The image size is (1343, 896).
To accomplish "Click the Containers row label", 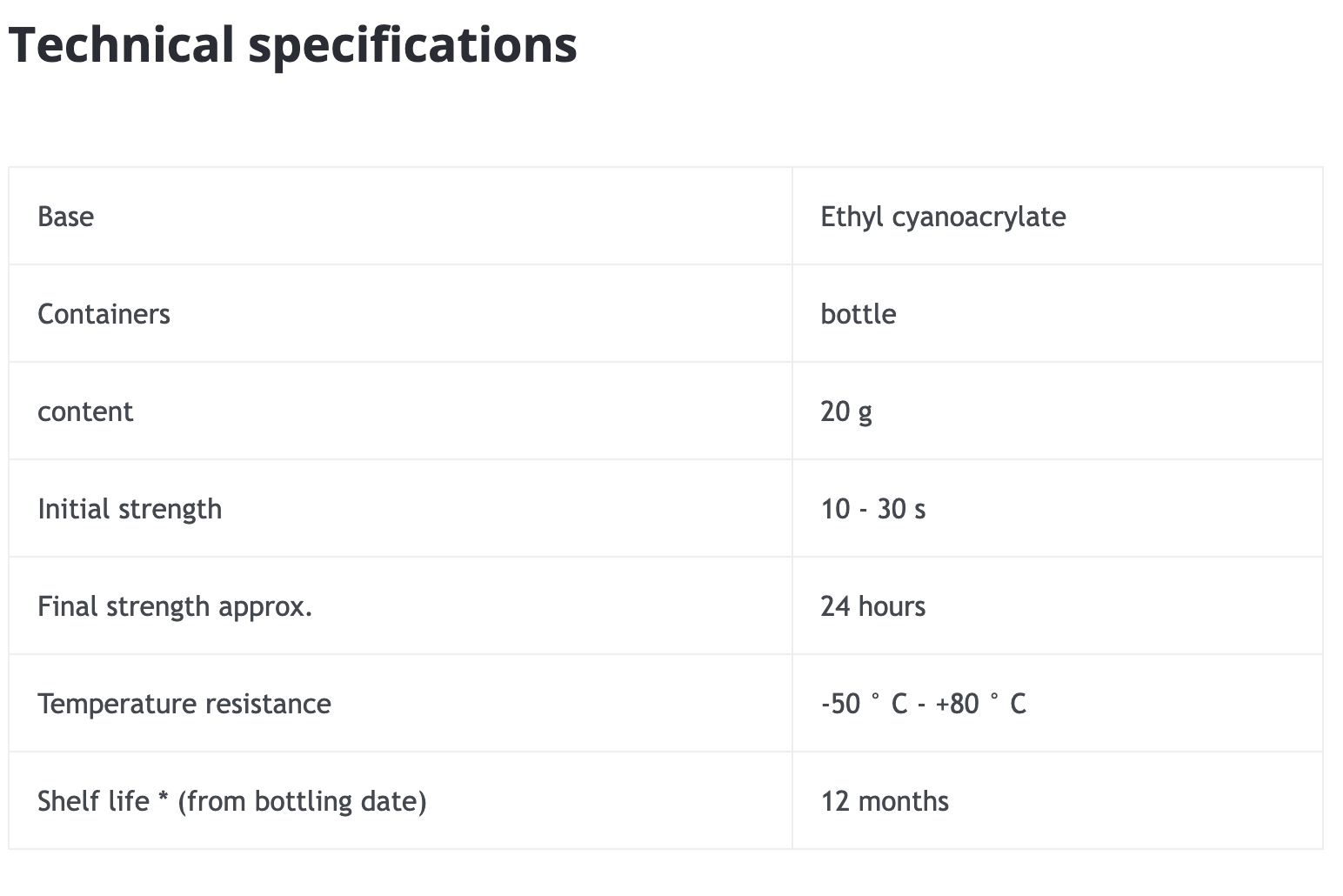I will tap(104, 314).
